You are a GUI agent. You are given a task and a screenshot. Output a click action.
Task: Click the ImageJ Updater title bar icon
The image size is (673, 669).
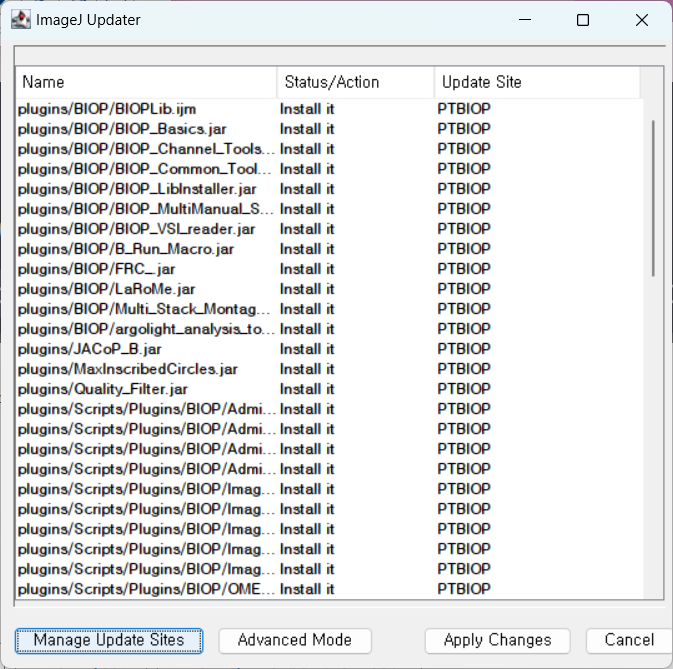[21, 20]
